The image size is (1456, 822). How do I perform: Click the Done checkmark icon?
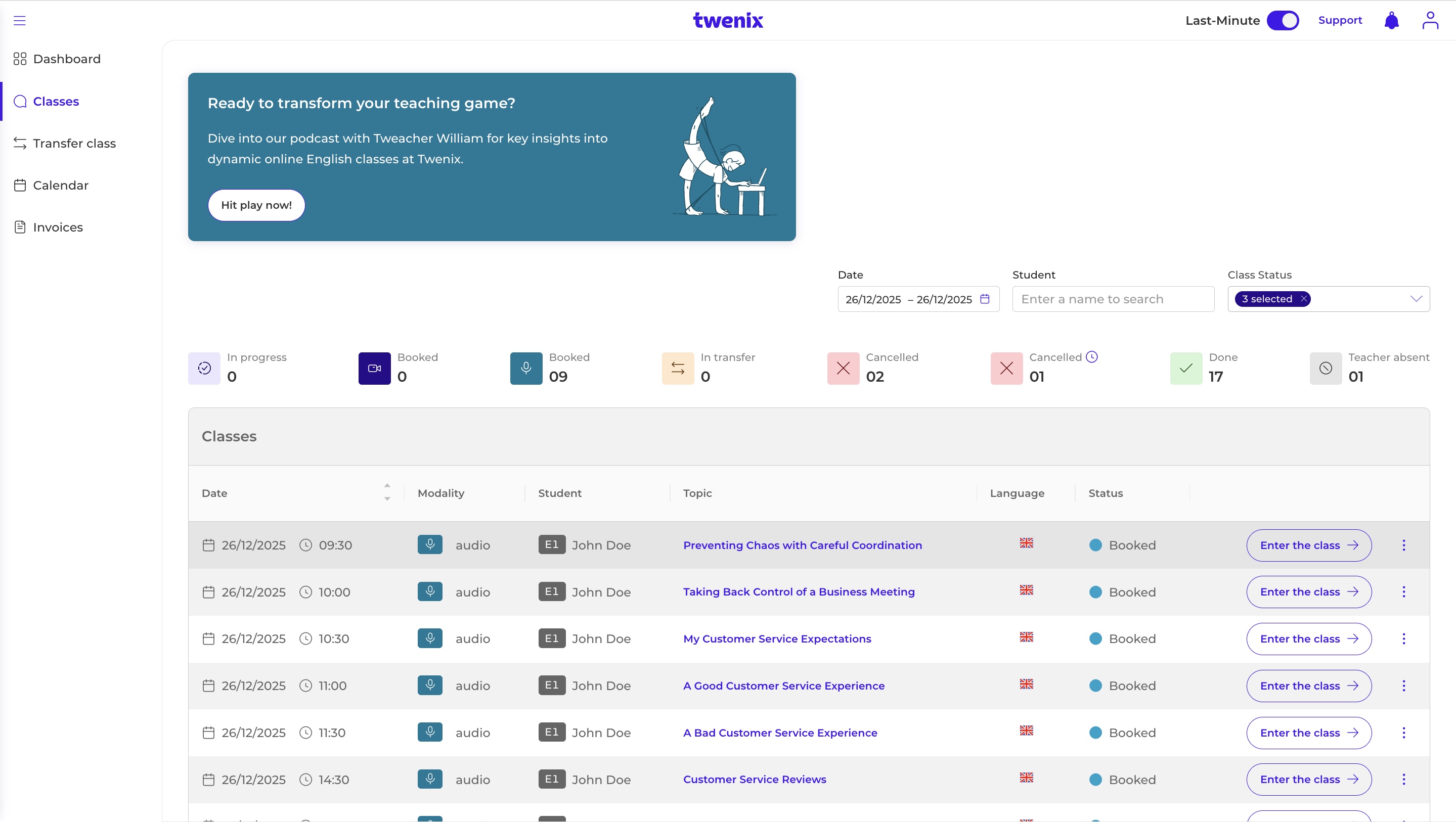[1186, 369]
